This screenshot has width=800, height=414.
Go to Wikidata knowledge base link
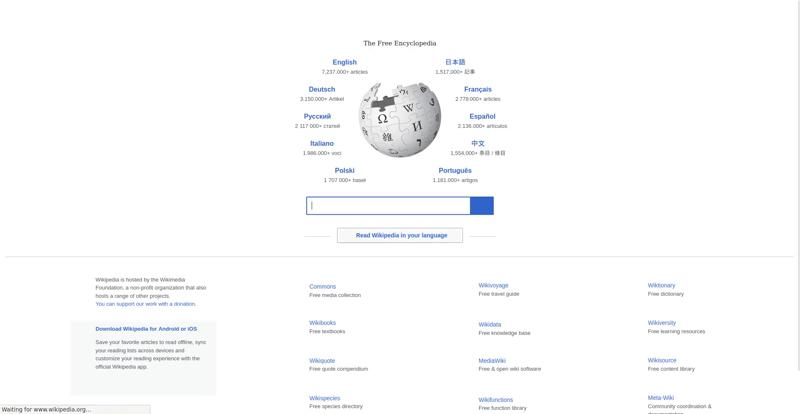tap(490, 325)
